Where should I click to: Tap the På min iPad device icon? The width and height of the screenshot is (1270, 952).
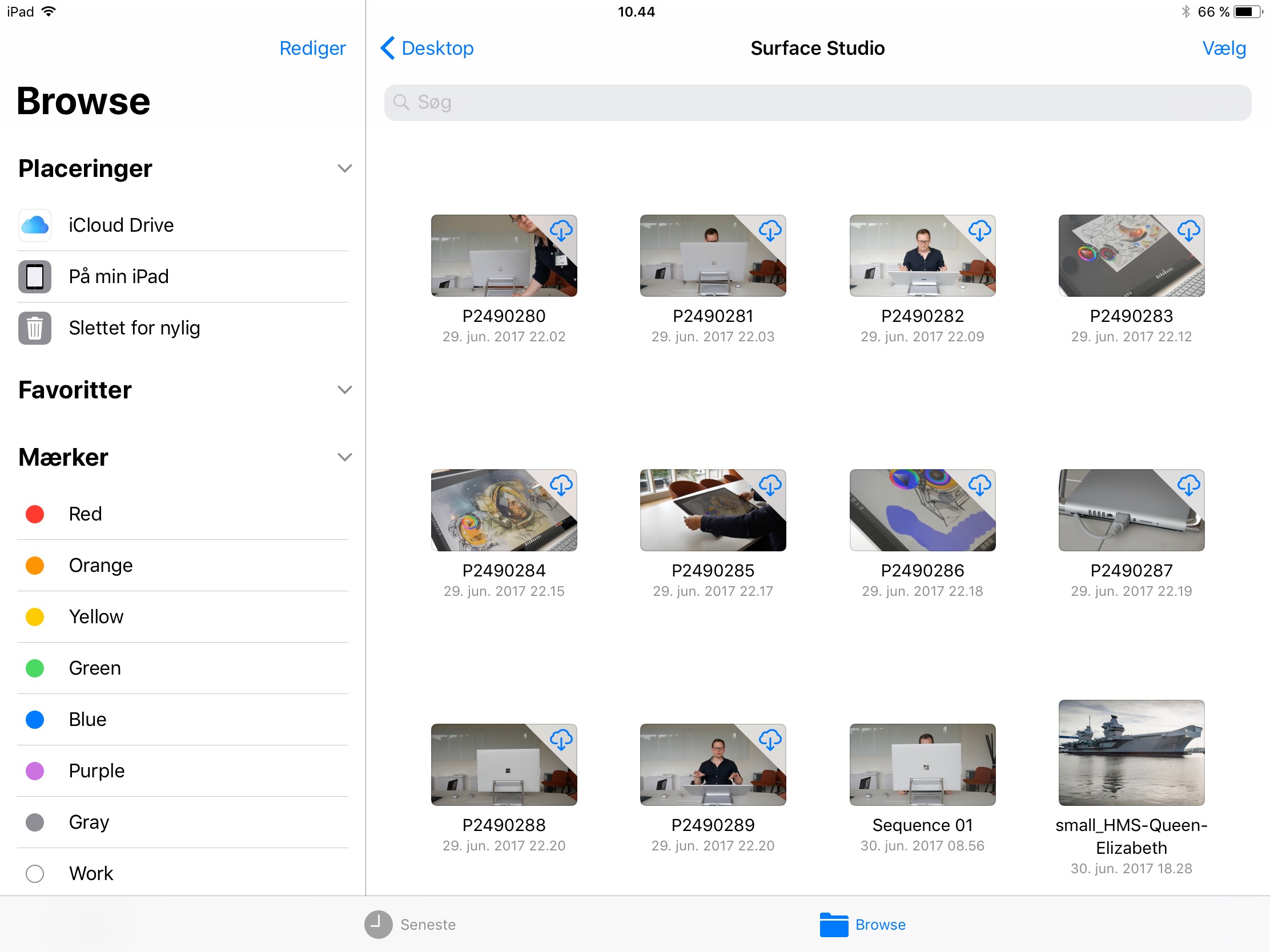(x=34, y=277)
